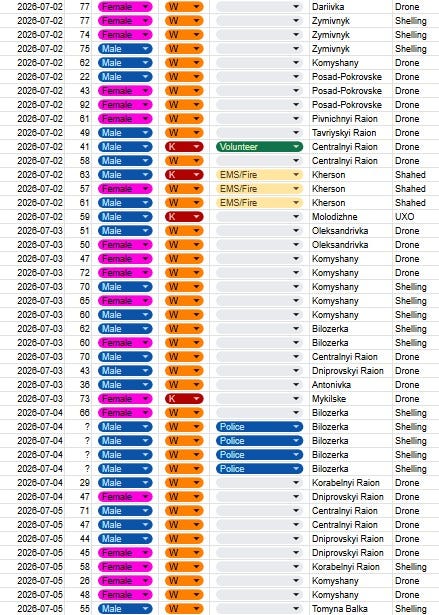Select the Molodizhne location cell
This screenshot has height=615, width=439.
(x=351, y=217)
